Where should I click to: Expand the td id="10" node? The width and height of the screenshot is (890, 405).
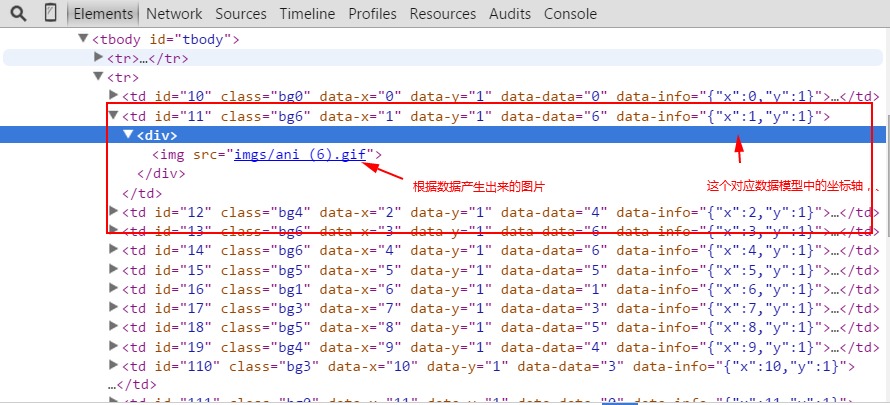113,96
